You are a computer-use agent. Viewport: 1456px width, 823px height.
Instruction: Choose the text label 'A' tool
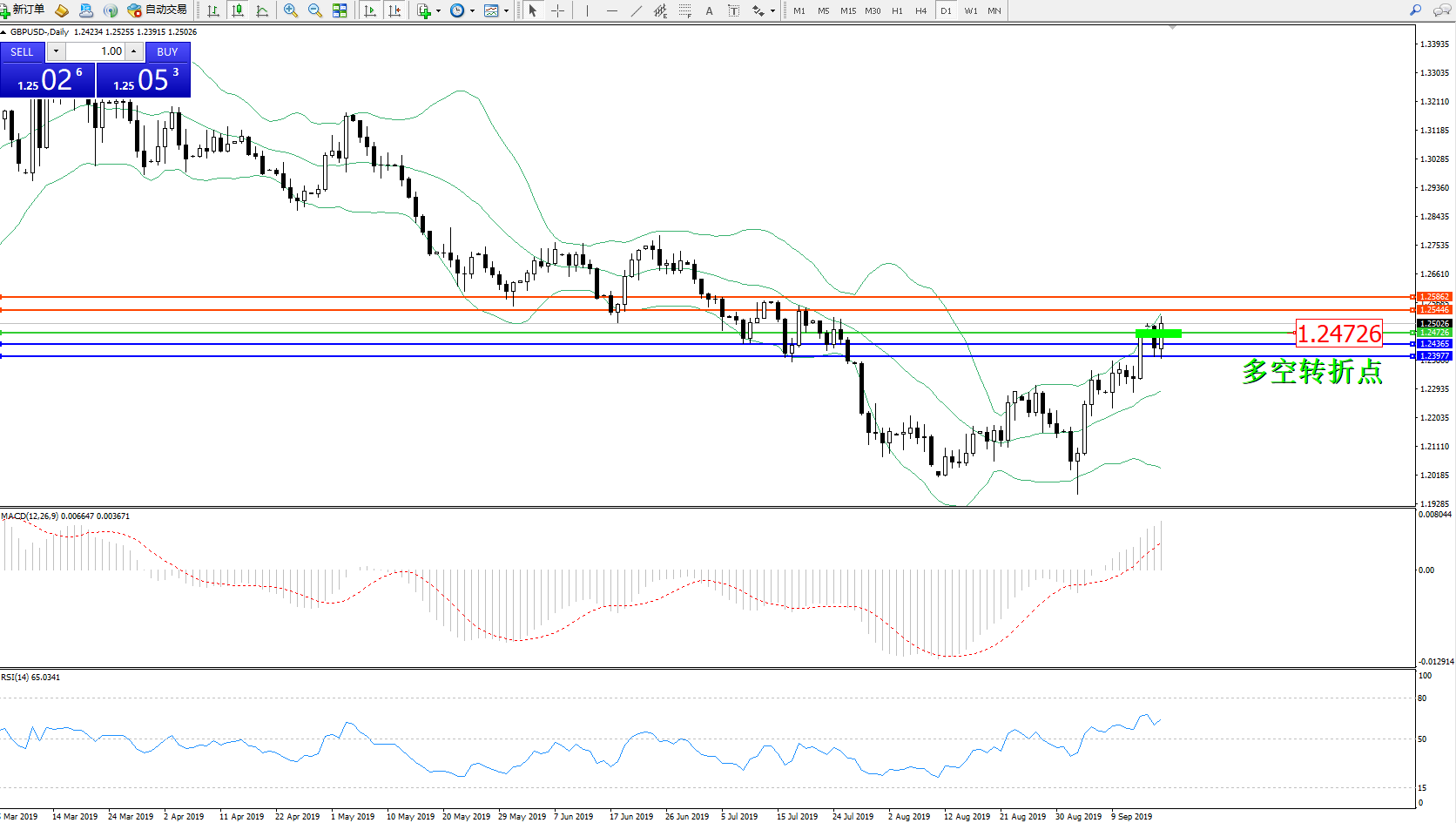click(x=709, y=10)
